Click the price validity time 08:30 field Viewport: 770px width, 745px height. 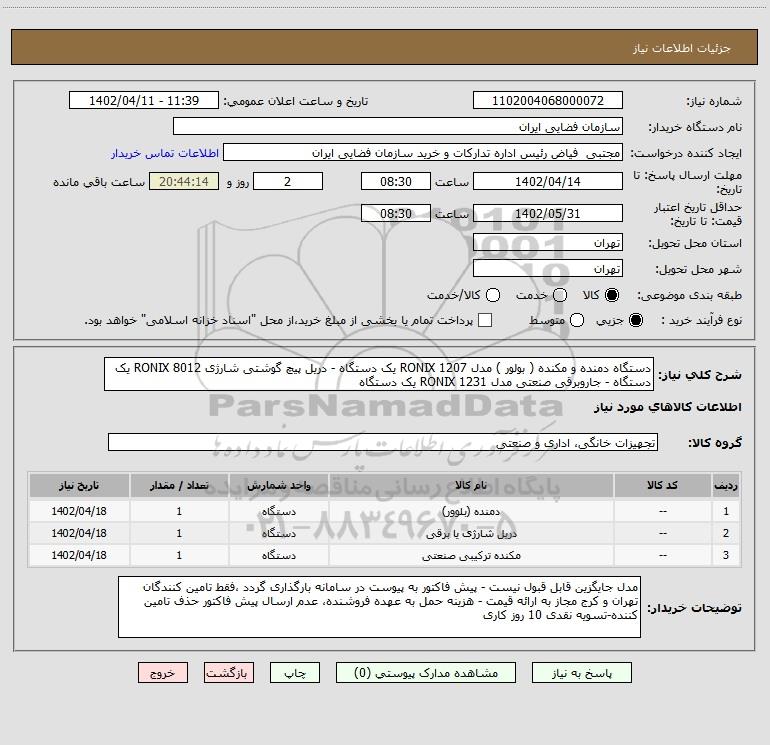tap(396, 213)
